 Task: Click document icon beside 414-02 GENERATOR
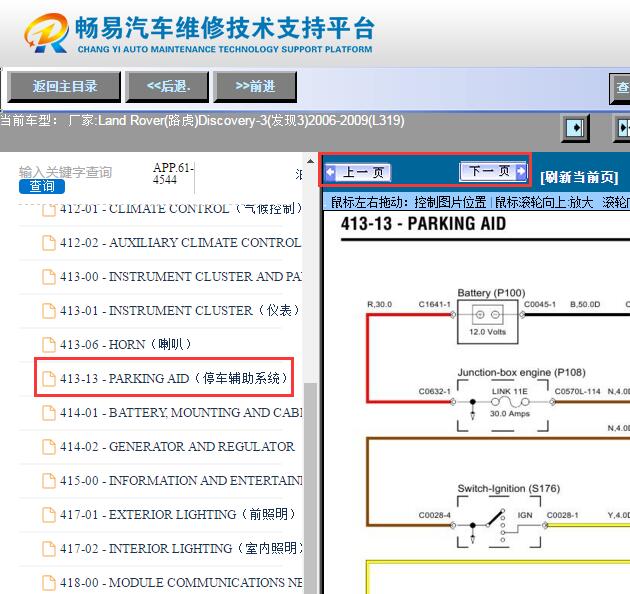tap(49, 447)
